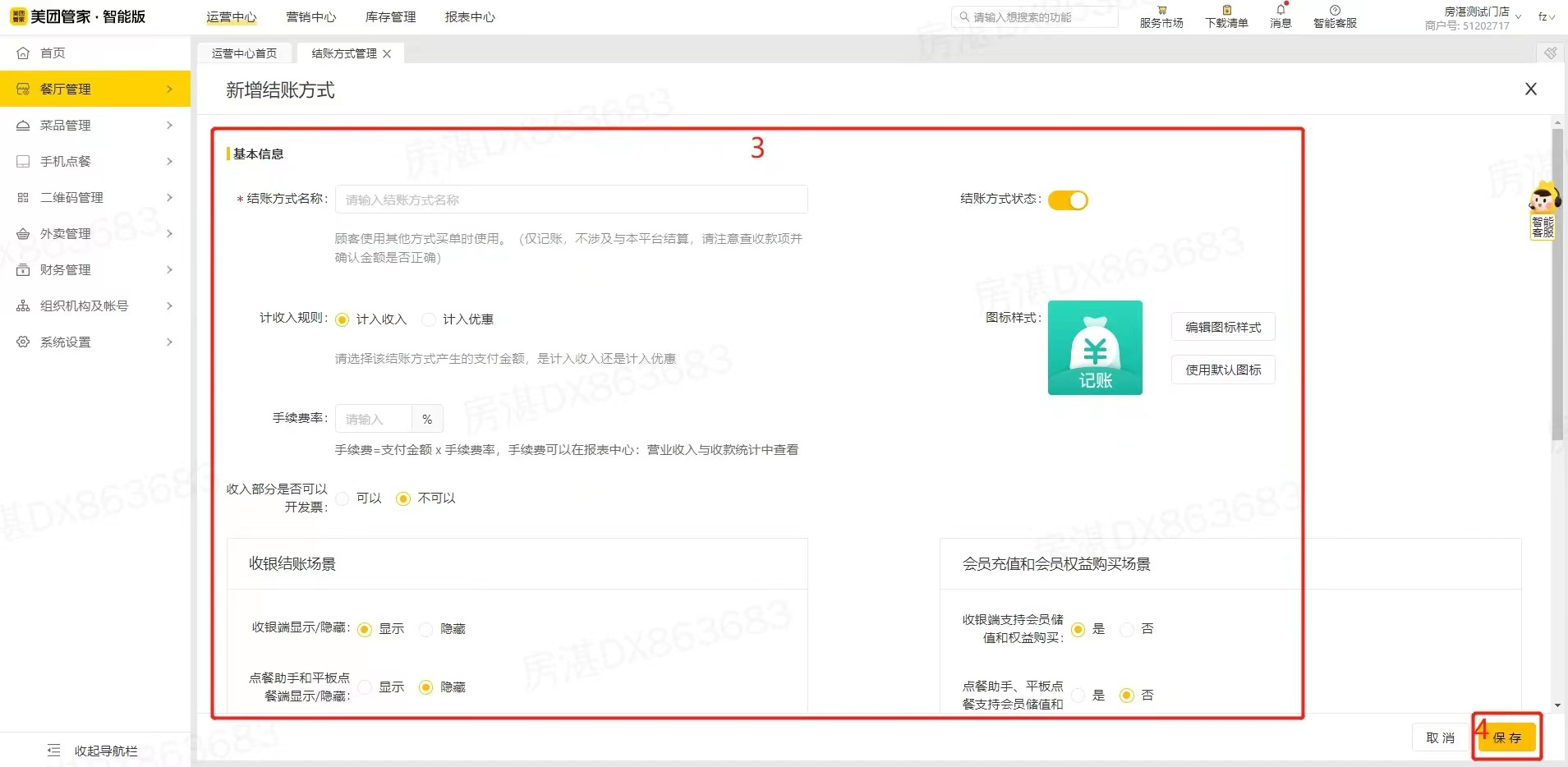The image size is (1568, 767).
Task: Open the 服务市场 shopping cart icon
Action: coord(1161,11)
